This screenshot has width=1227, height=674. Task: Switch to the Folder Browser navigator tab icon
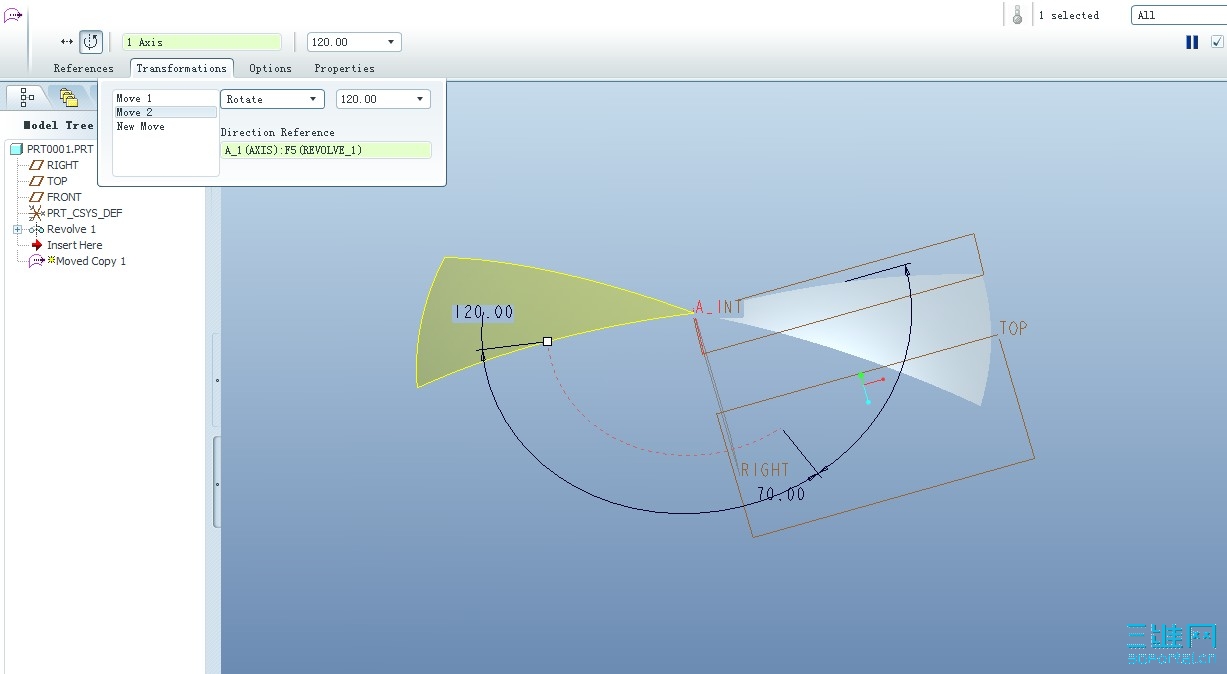coord(69,97)
